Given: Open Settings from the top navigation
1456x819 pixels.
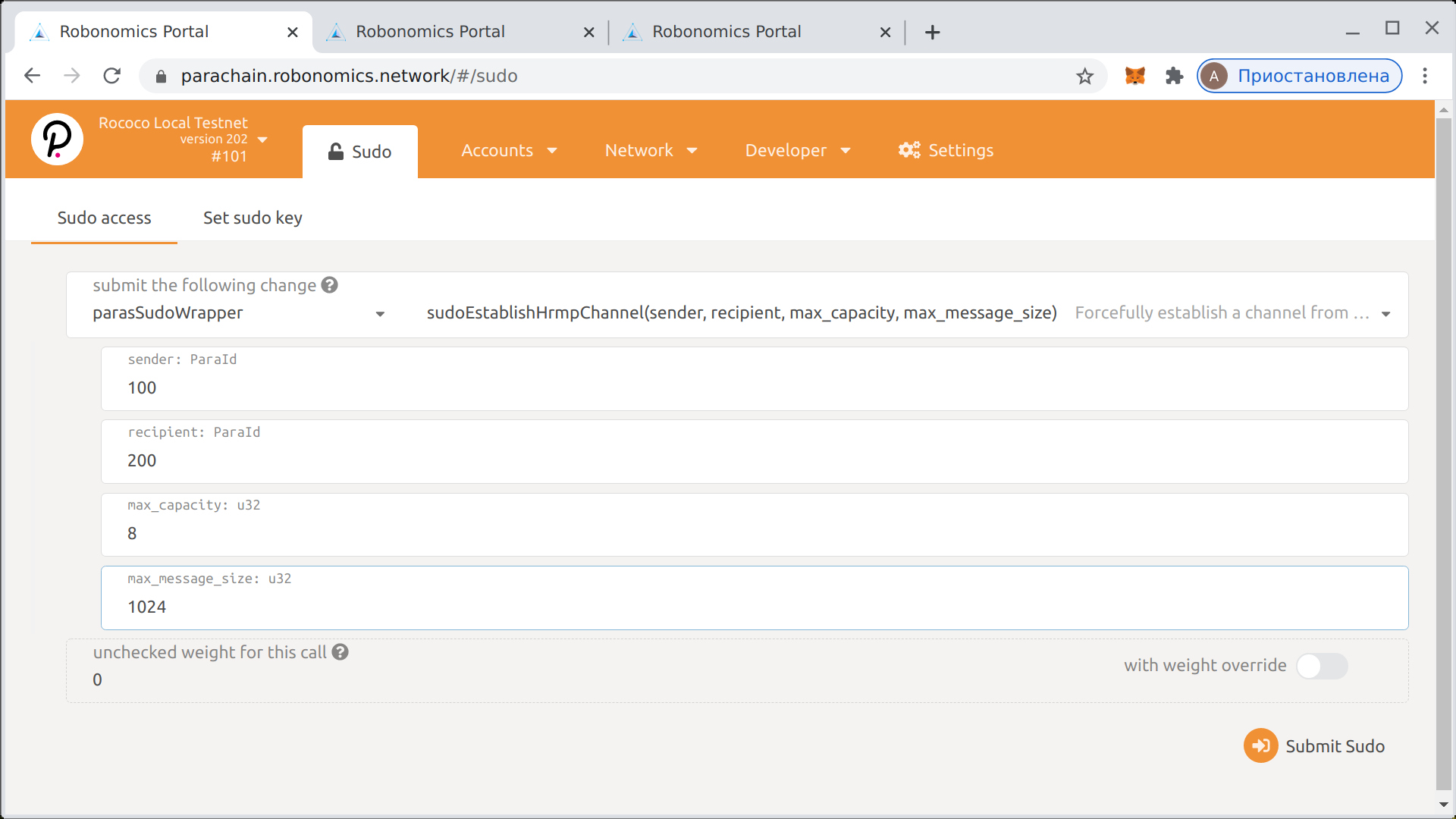Looking at the screenshot, I should tap(946, 150).
